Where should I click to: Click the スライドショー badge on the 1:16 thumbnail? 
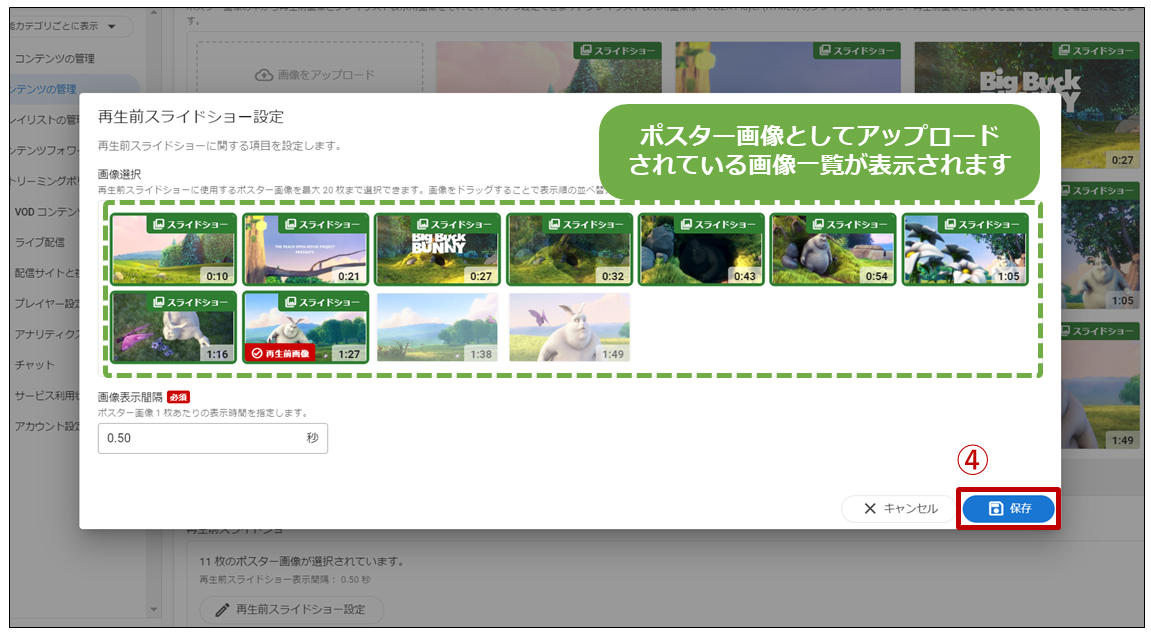[191, 302]
